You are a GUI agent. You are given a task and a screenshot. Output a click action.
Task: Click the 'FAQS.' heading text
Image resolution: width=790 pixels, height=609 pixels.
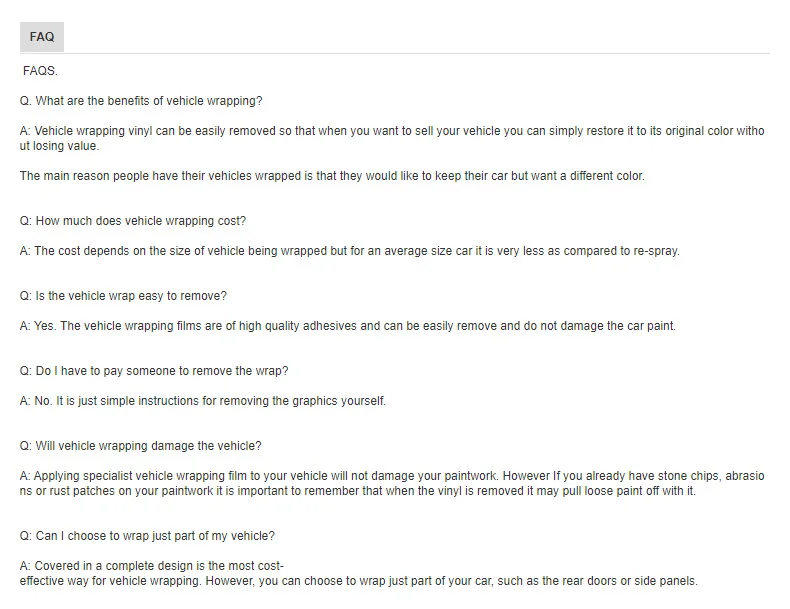click(x=40, y=71)
